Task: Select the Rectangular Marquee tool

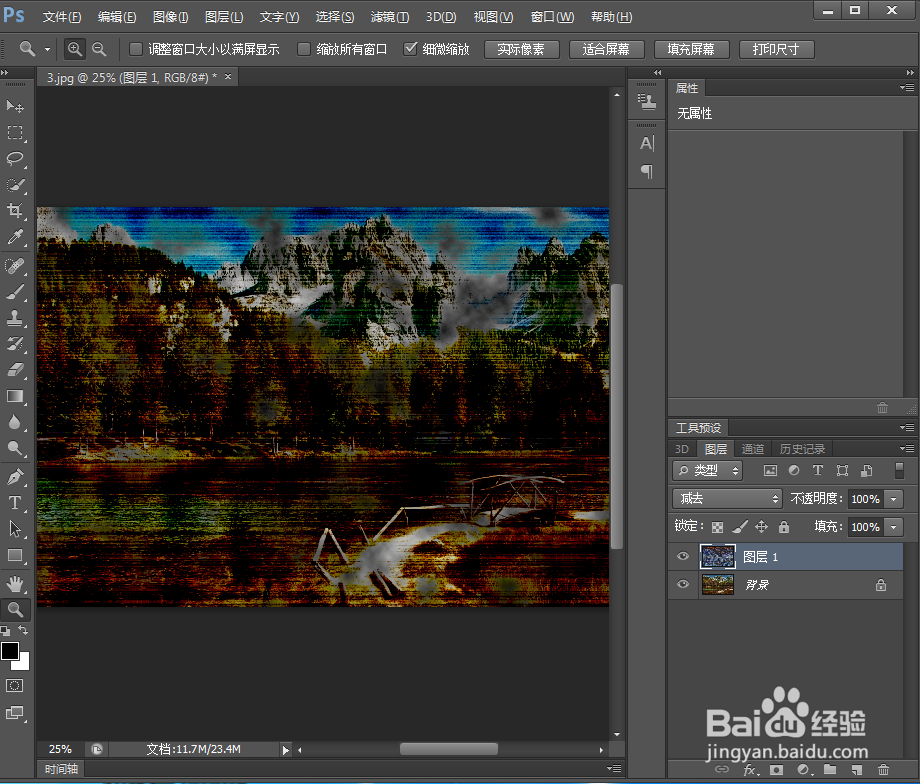Action: [15, 133]
